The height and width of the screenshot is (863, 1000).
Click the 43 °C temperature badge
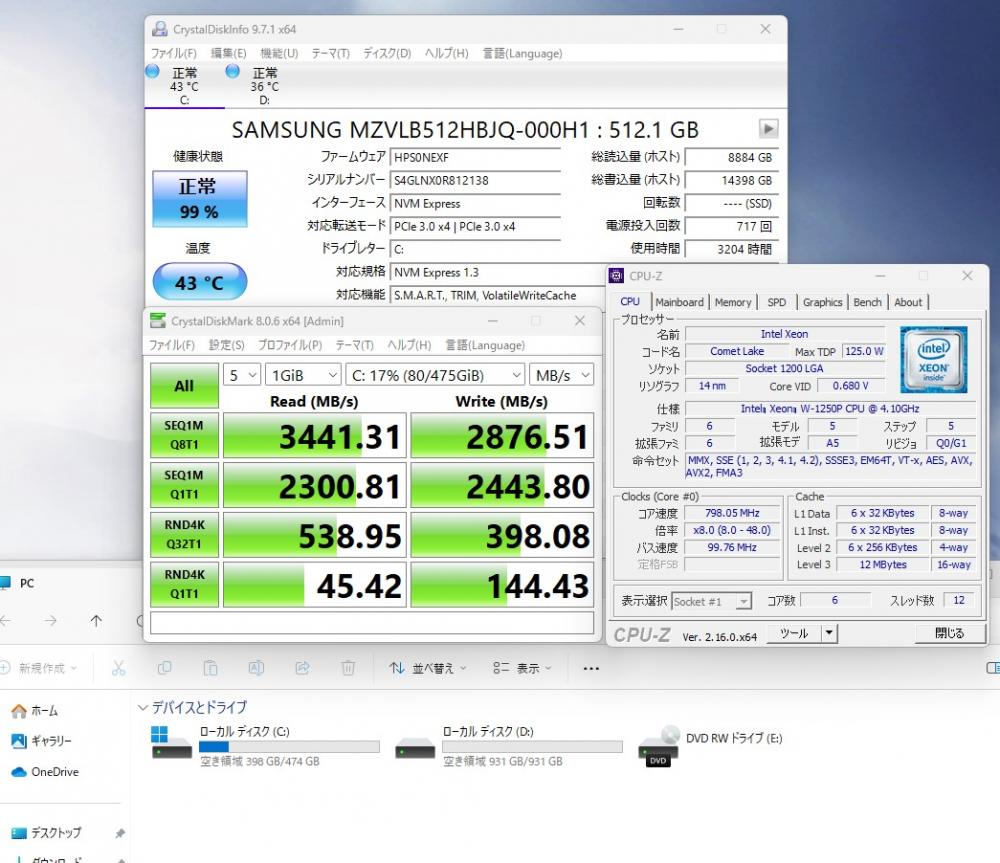[200, 282]
